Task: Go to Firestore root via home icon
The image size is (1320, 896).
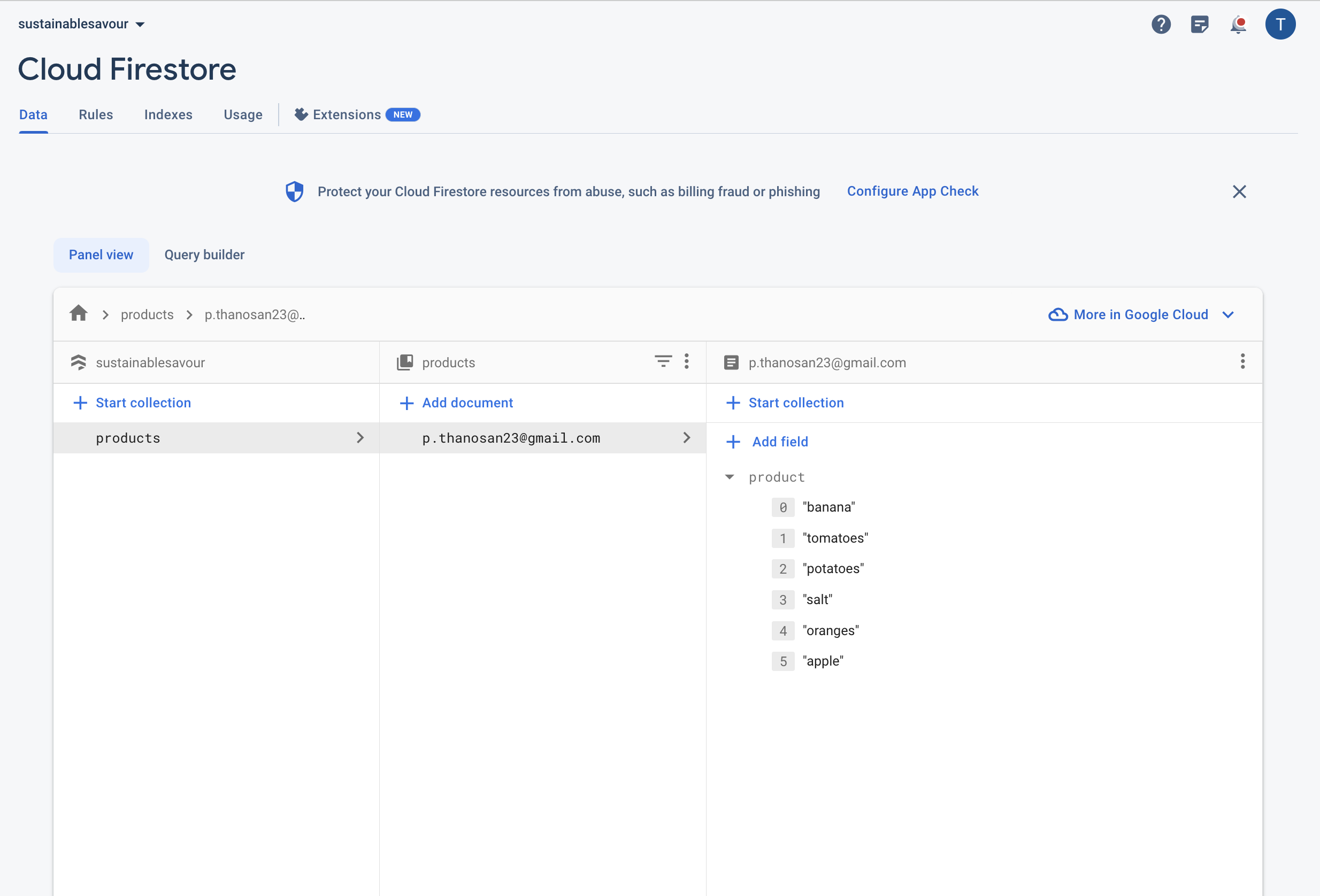Action: tap(79, 314)
